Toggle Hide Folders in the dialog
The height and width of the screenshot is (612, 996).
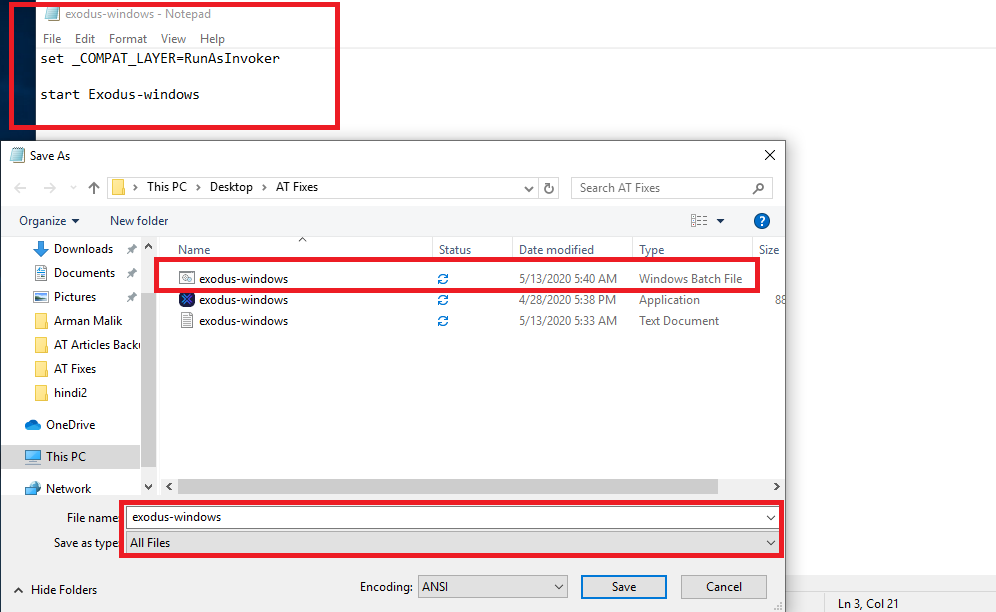click(x=54, y=590)
